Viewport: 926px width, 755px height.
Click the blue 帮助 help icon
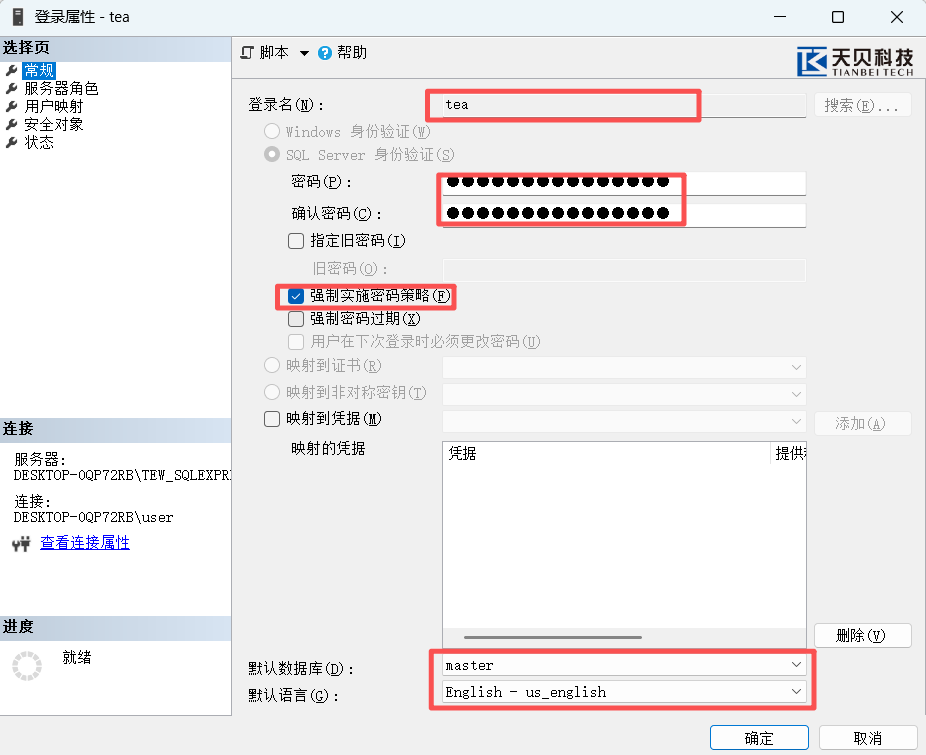click(325, 53)
